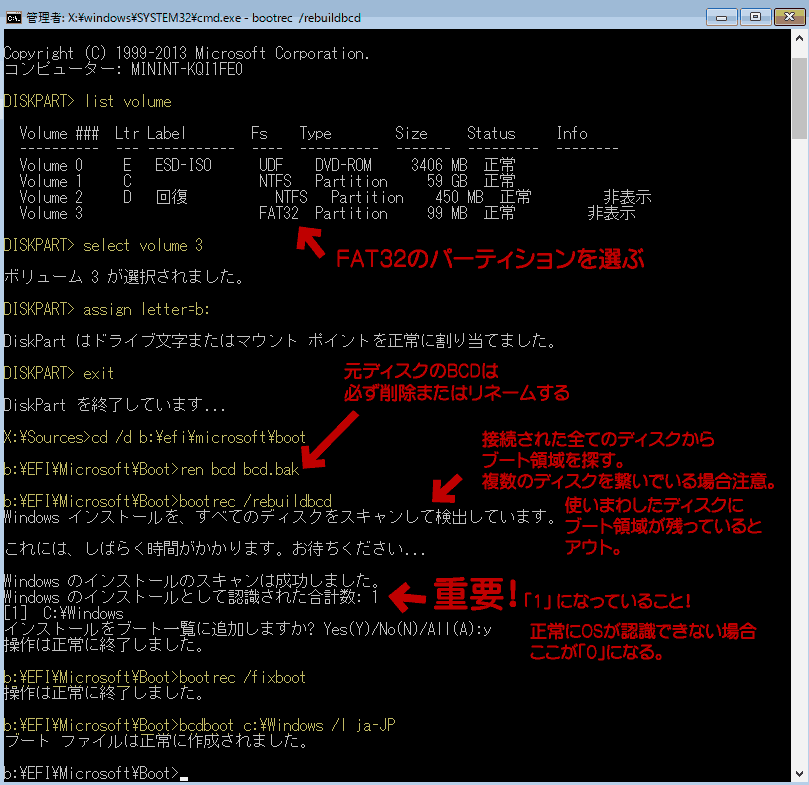This screenshot has width=809, height=785.
Task: Click the 'bootrec /fixboot' command
Action: coord(242,678)
